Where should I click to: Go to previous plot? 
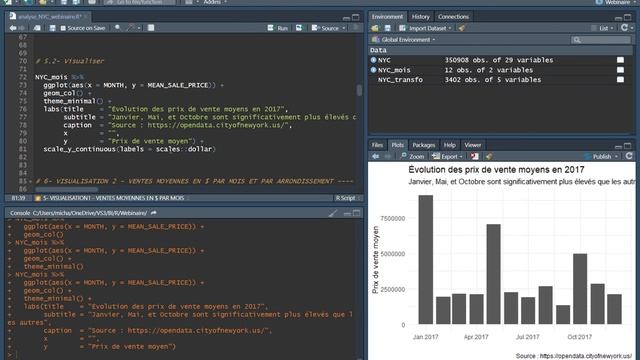tap(376, 156)
